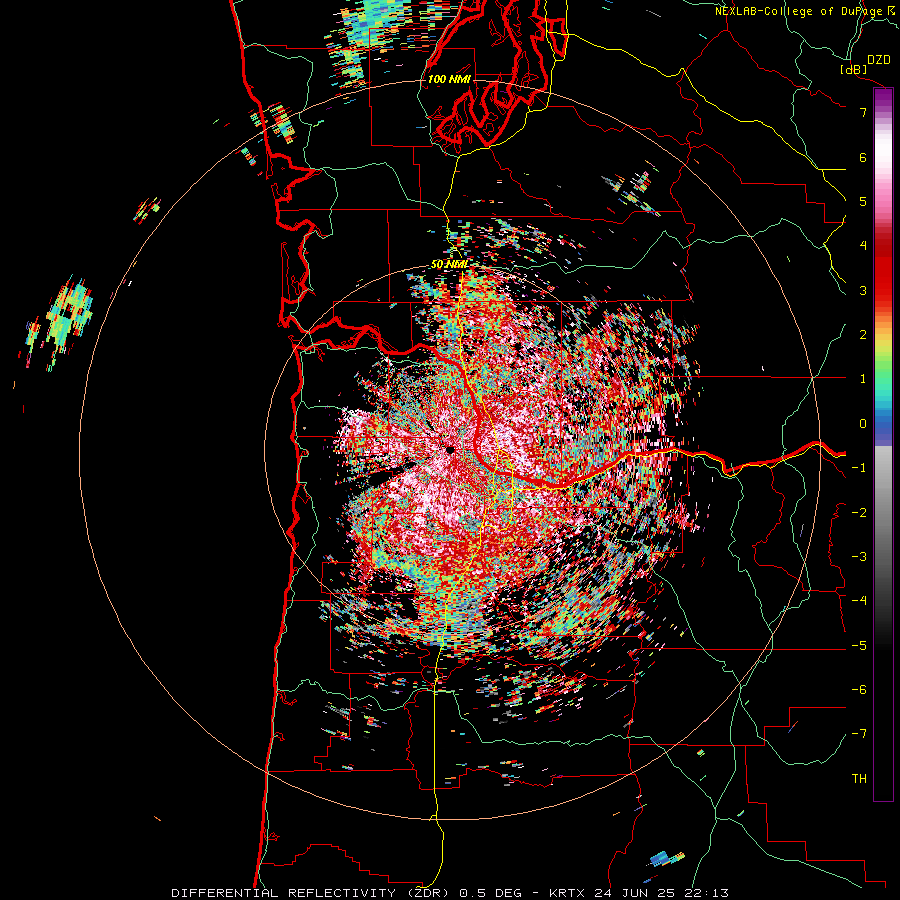Click the TH label under the scale
Viewport: 900px width, 900px height.
point(859,778)
